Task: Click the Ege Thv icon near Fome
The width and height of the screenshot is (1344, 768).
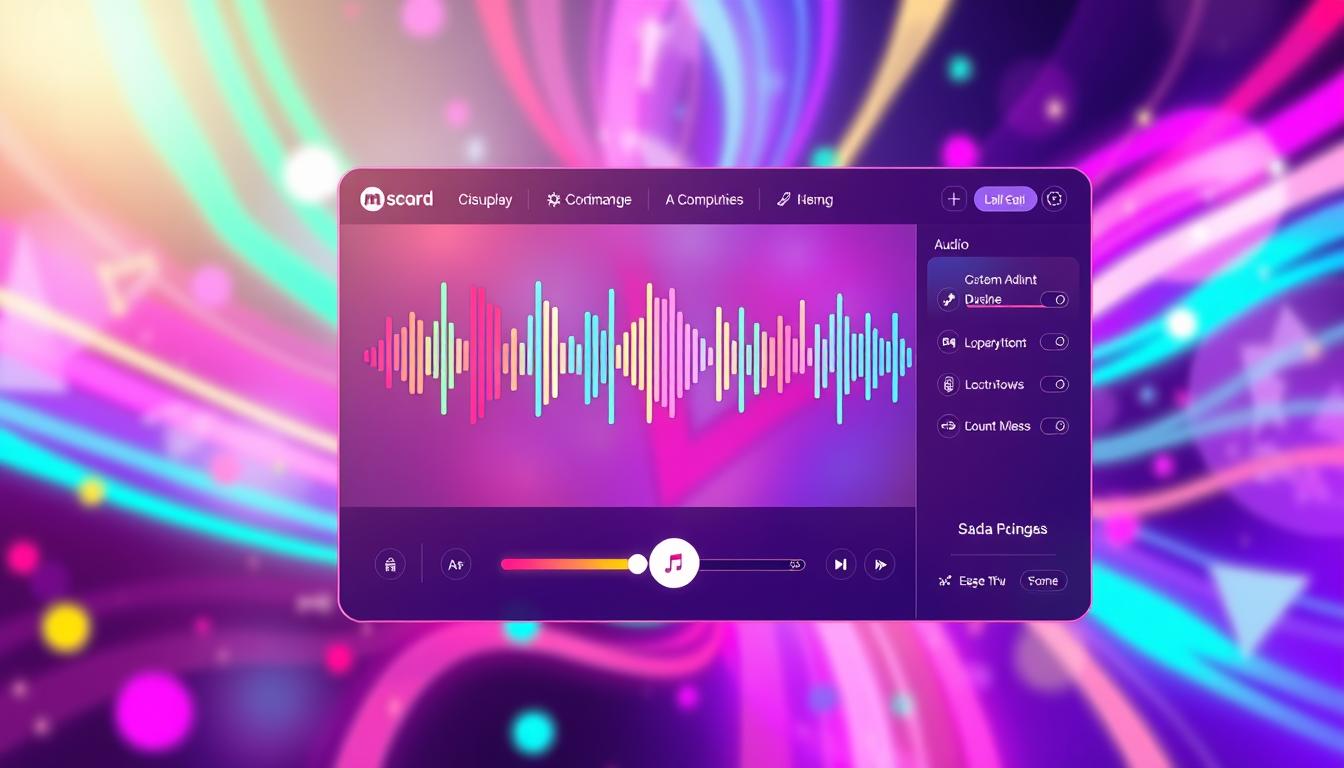Action: tap(944, 580)
